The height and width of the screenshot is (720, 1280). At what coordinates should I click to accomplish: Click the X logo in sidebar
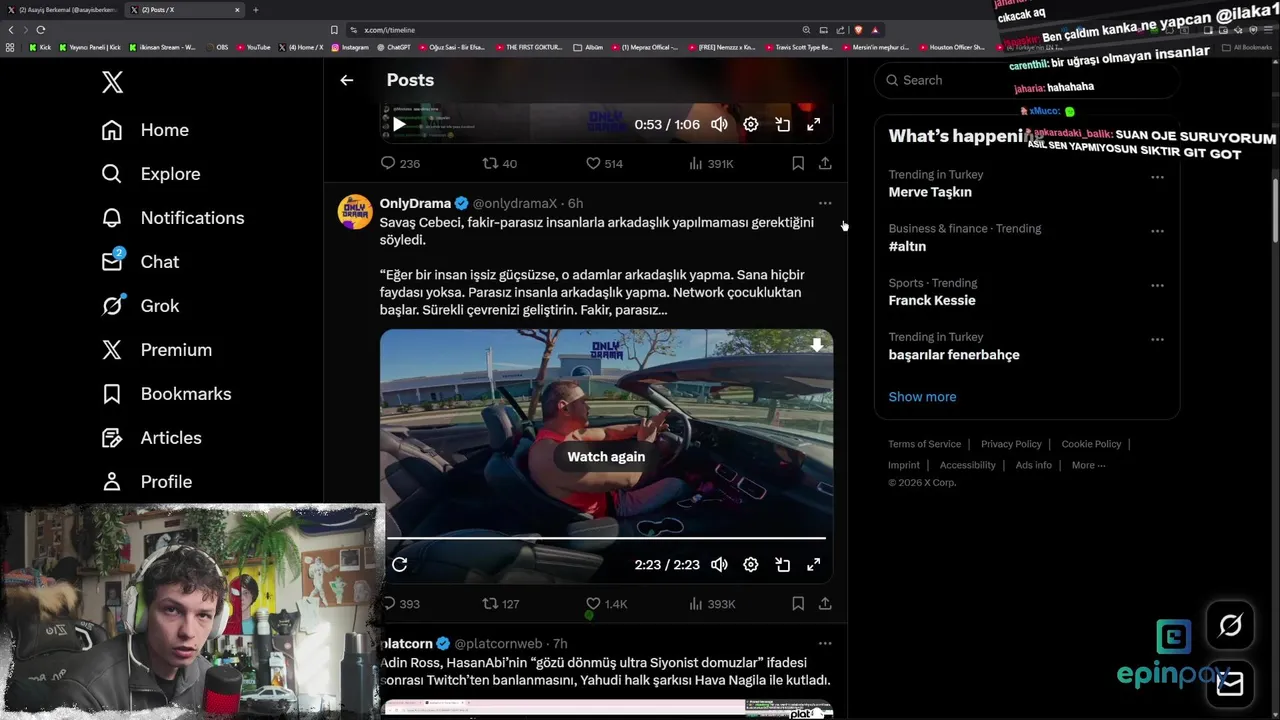(x=112, y=82)
